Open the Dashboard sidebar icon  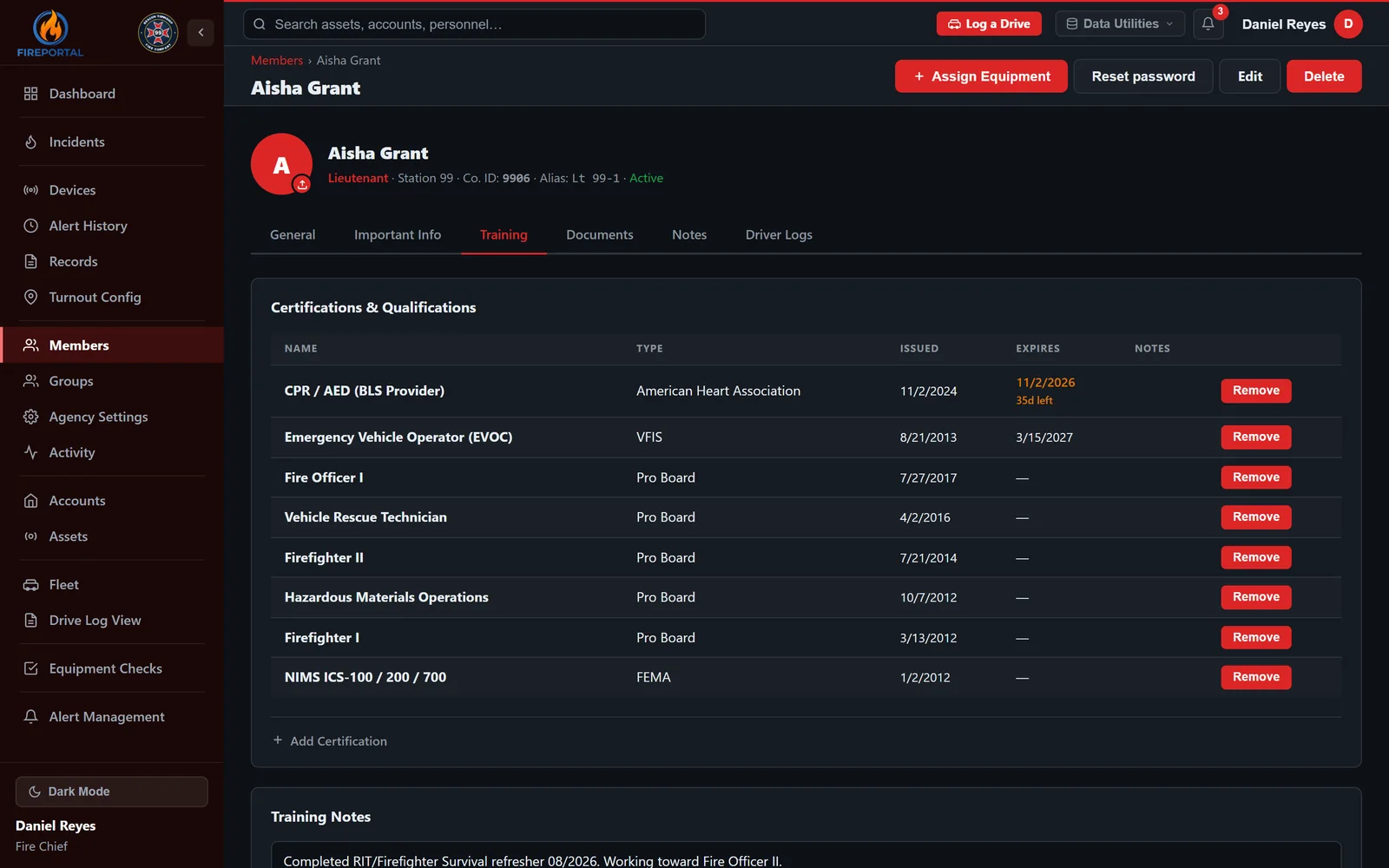tap(31, 94)
